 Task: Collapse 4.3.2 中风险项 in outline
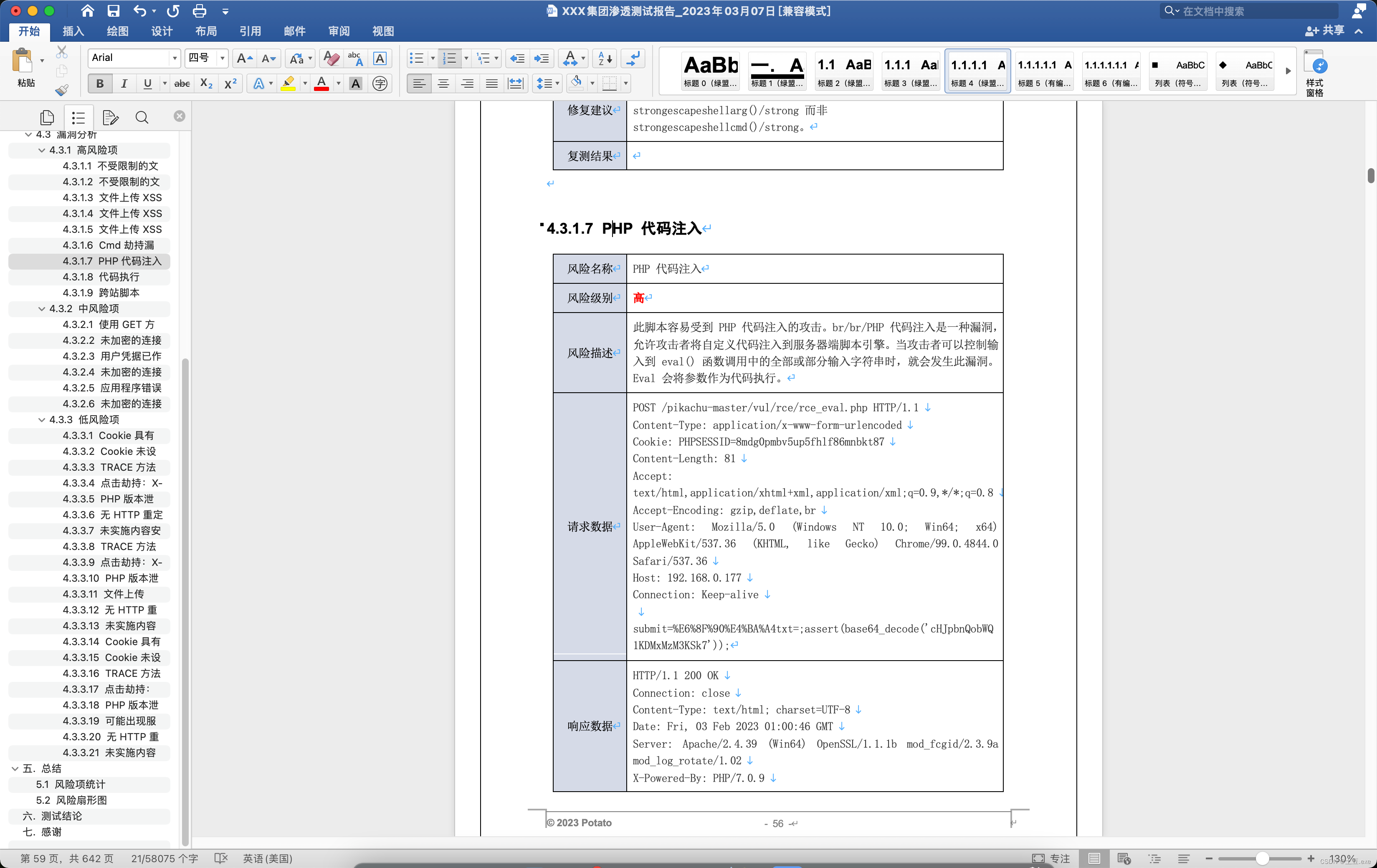click(x=42, y=308)
